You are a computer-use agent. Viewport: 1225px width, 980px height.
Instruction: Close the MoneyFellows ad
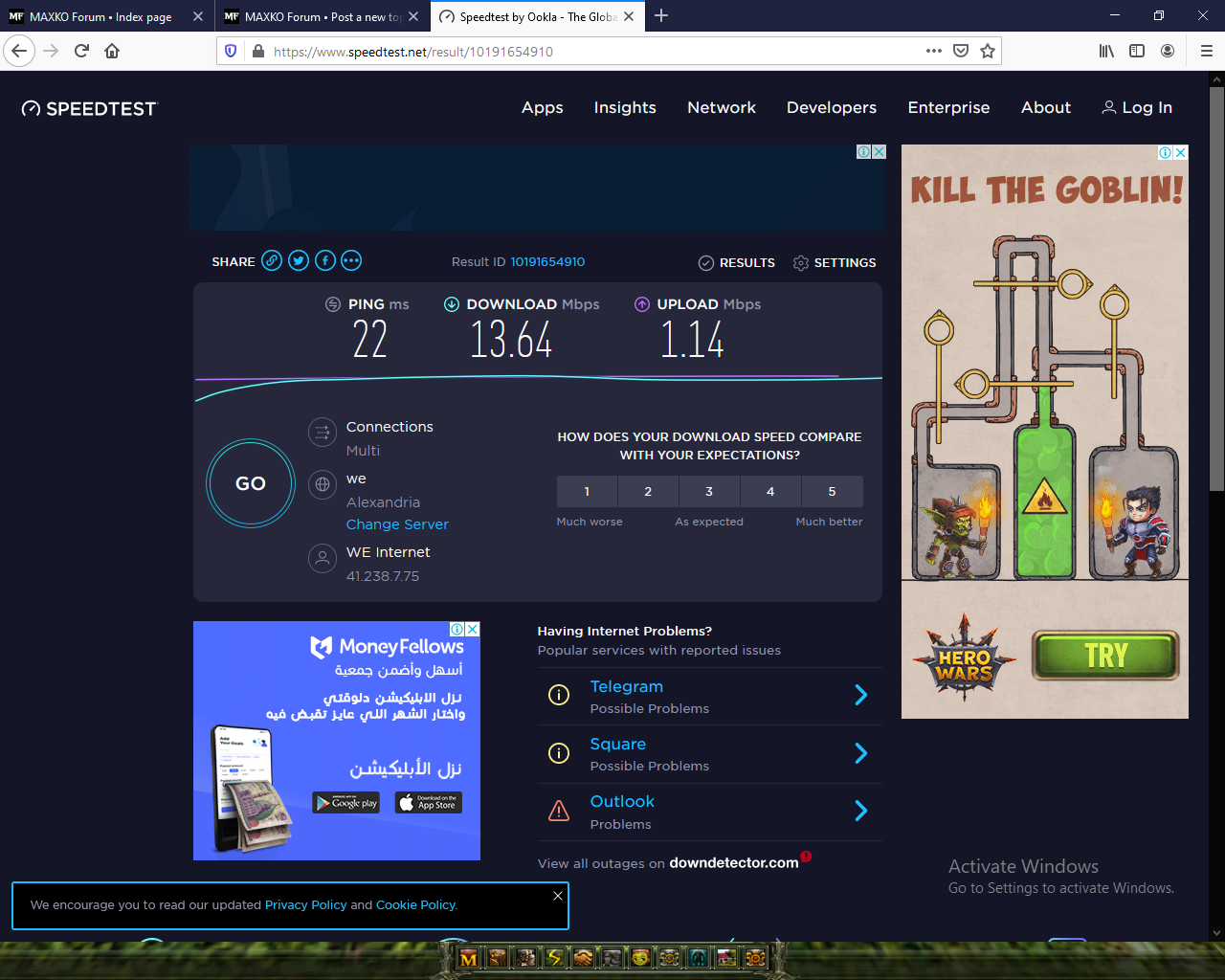click(473, 630)
